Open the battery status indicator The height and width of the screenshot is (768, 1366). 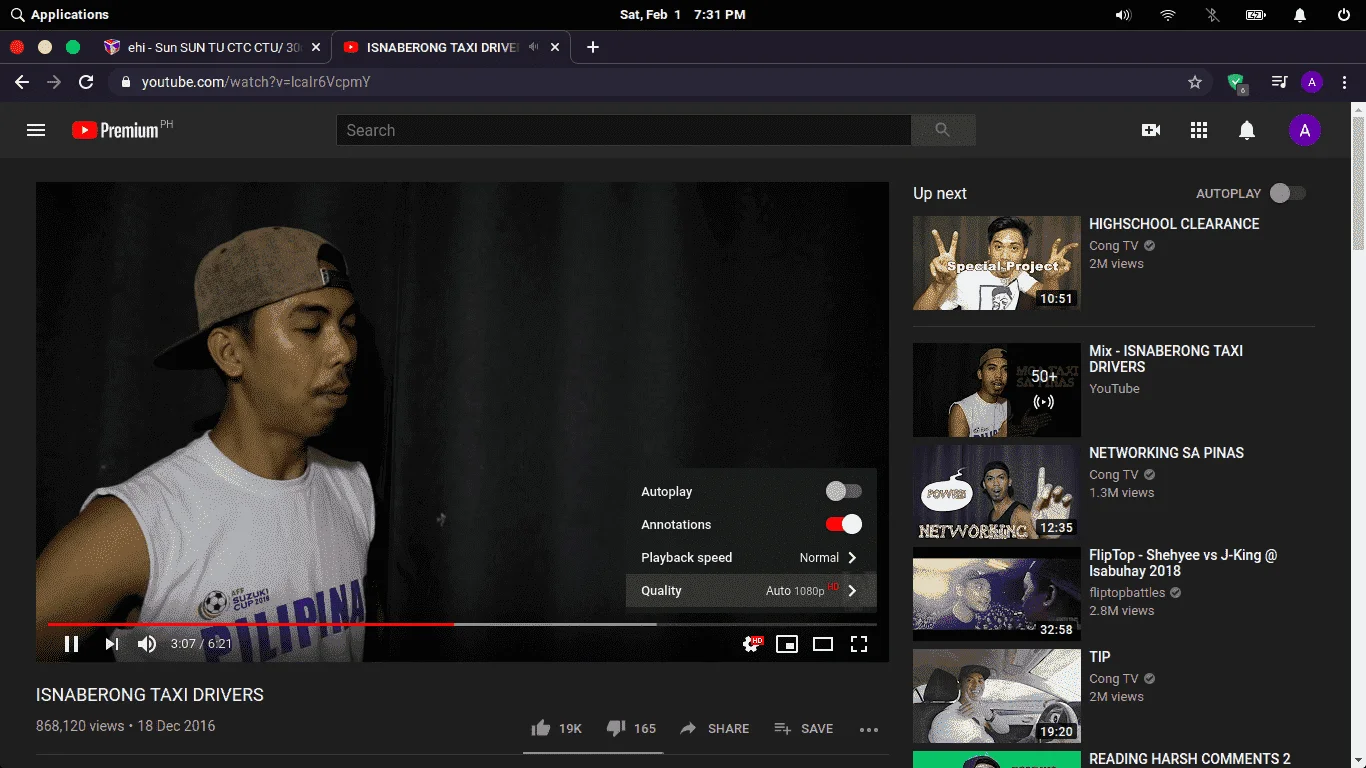tap(1256, 15)
